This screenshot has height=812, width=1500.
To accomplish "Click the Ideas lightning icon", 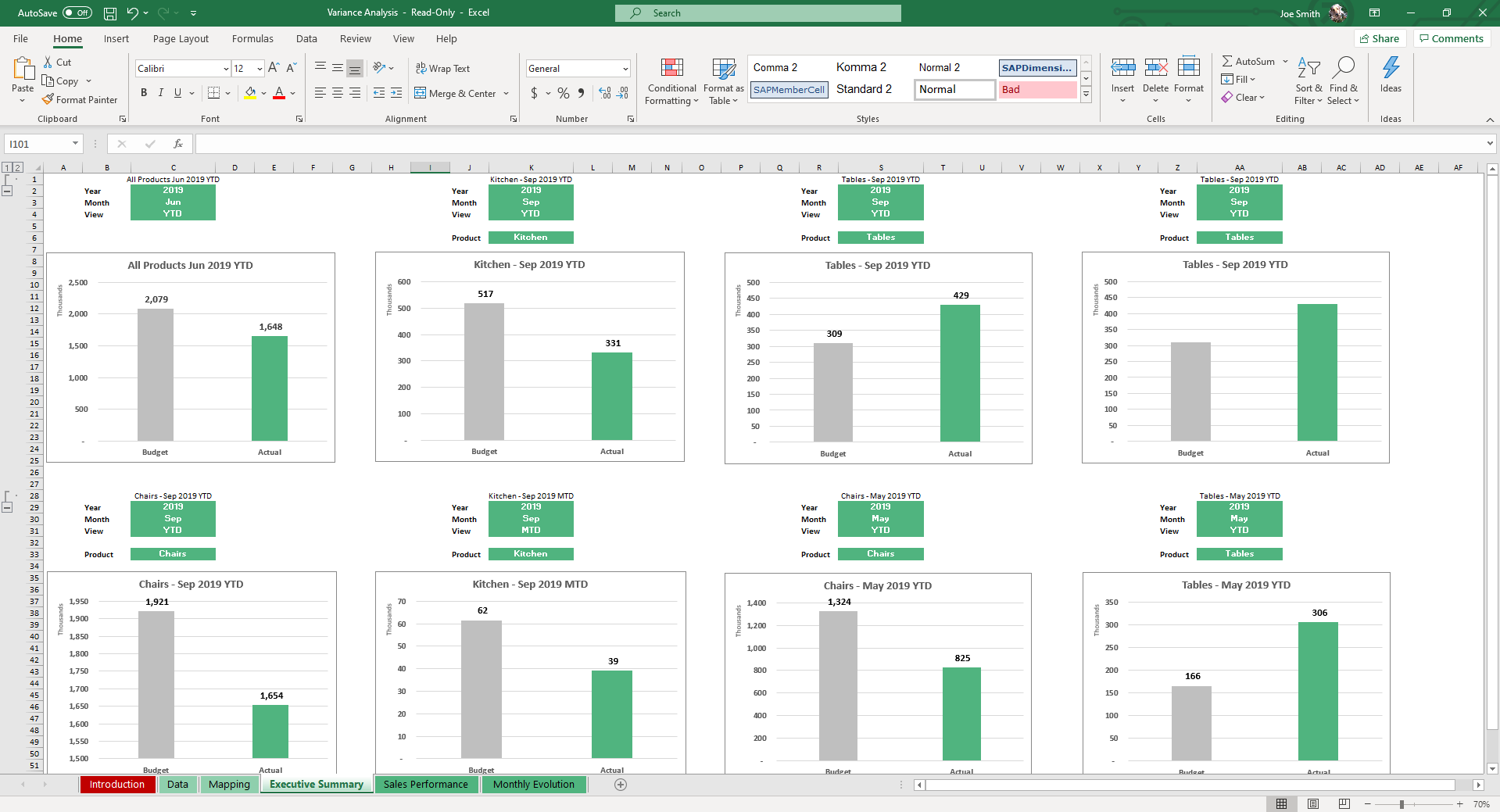I will [1391, 68].
